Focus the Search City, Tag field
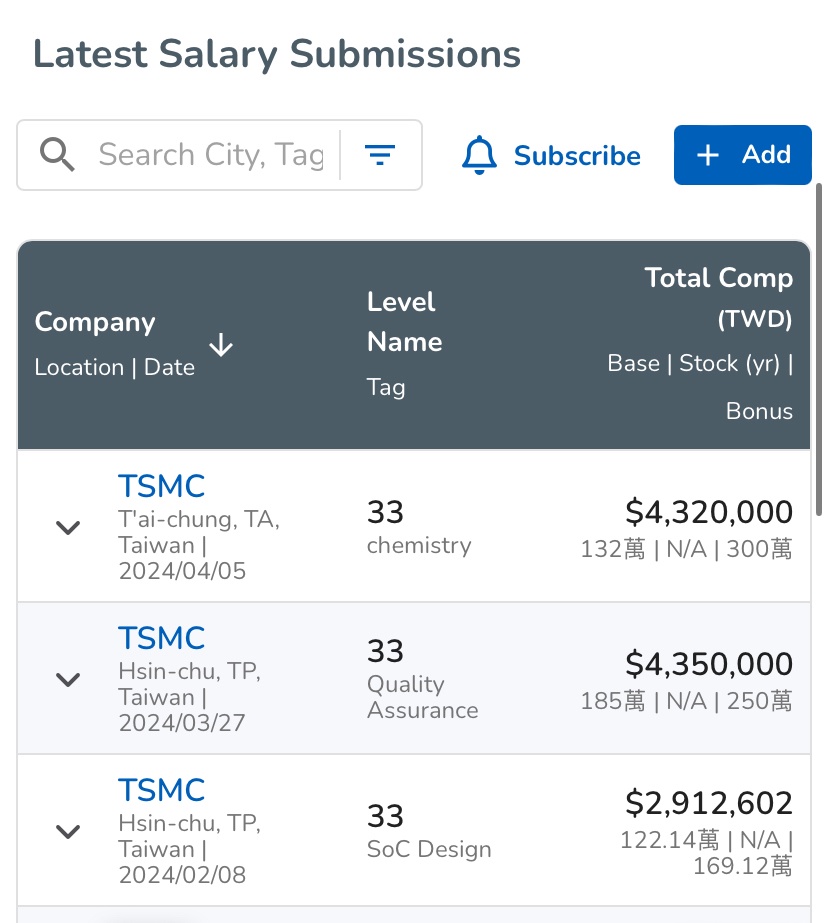 211,155
